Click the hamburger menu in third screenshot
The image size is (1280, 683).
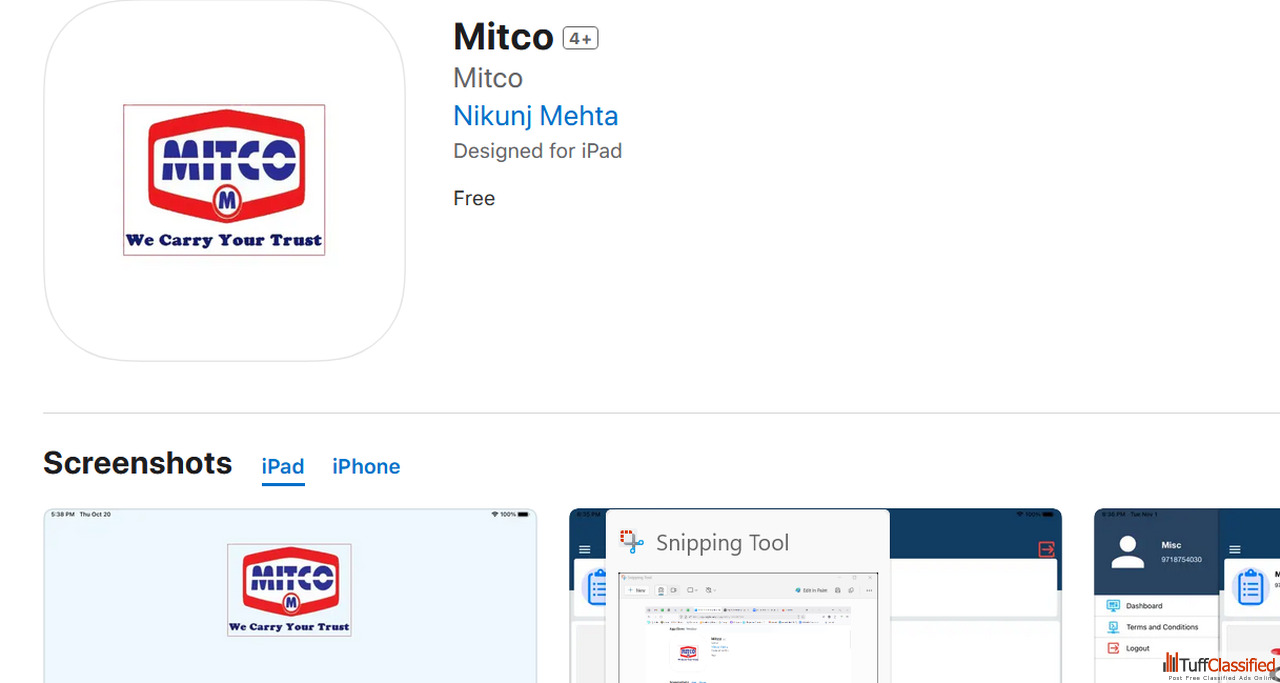(1235, 550)
